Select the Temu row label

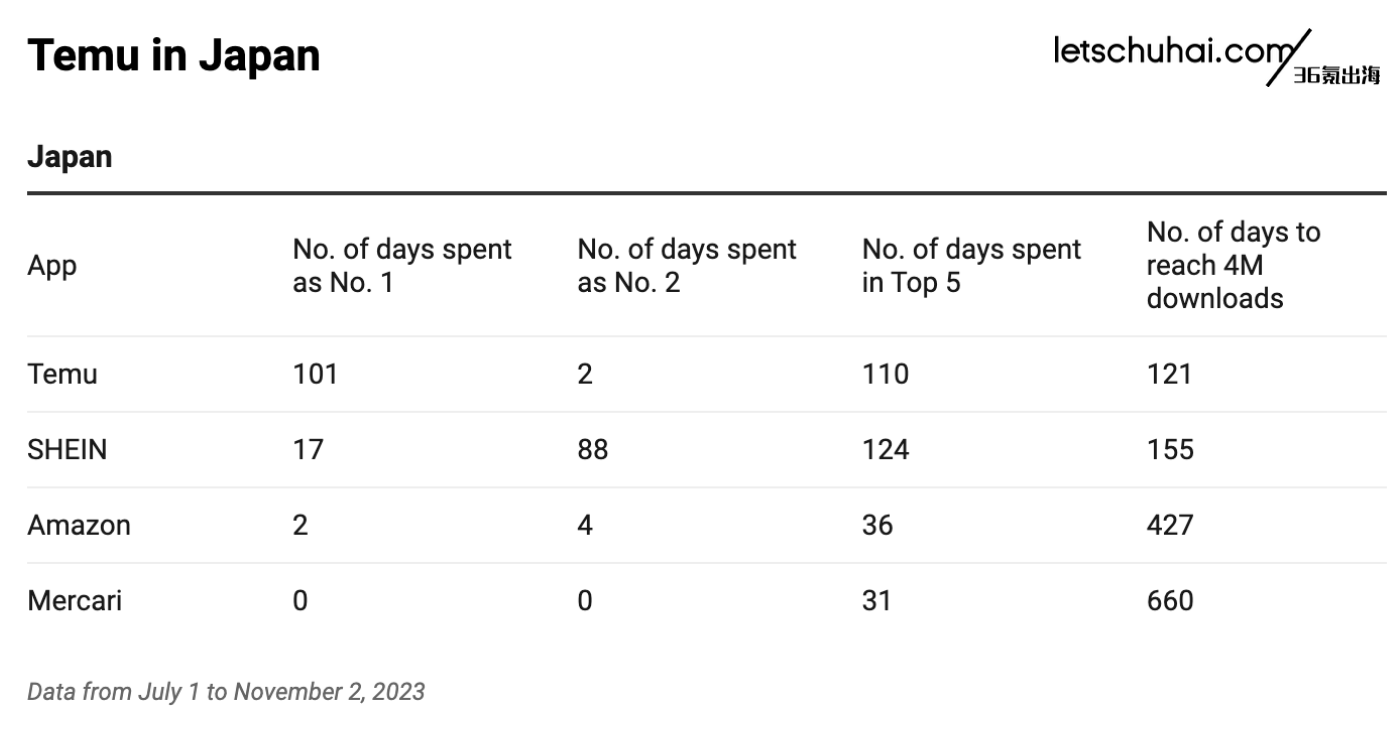point(62,374)
